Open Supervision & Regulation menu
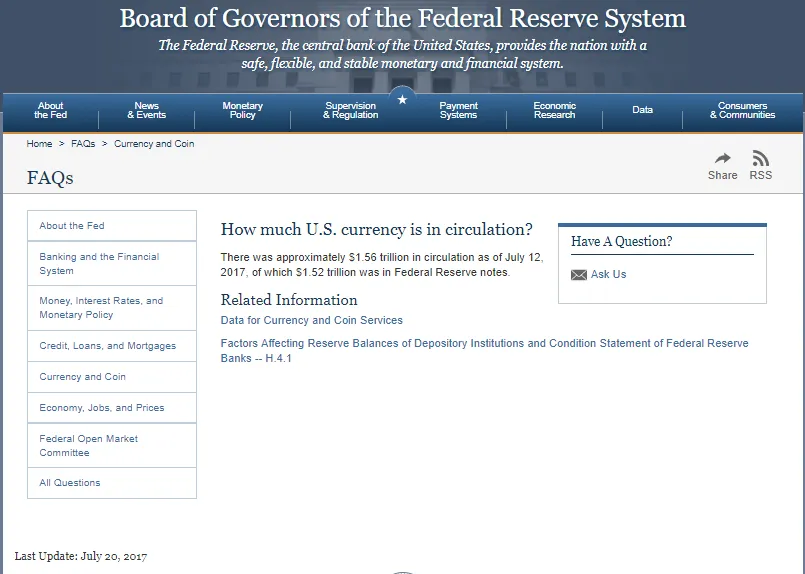 pyautogui.click(x=350, y=110)
